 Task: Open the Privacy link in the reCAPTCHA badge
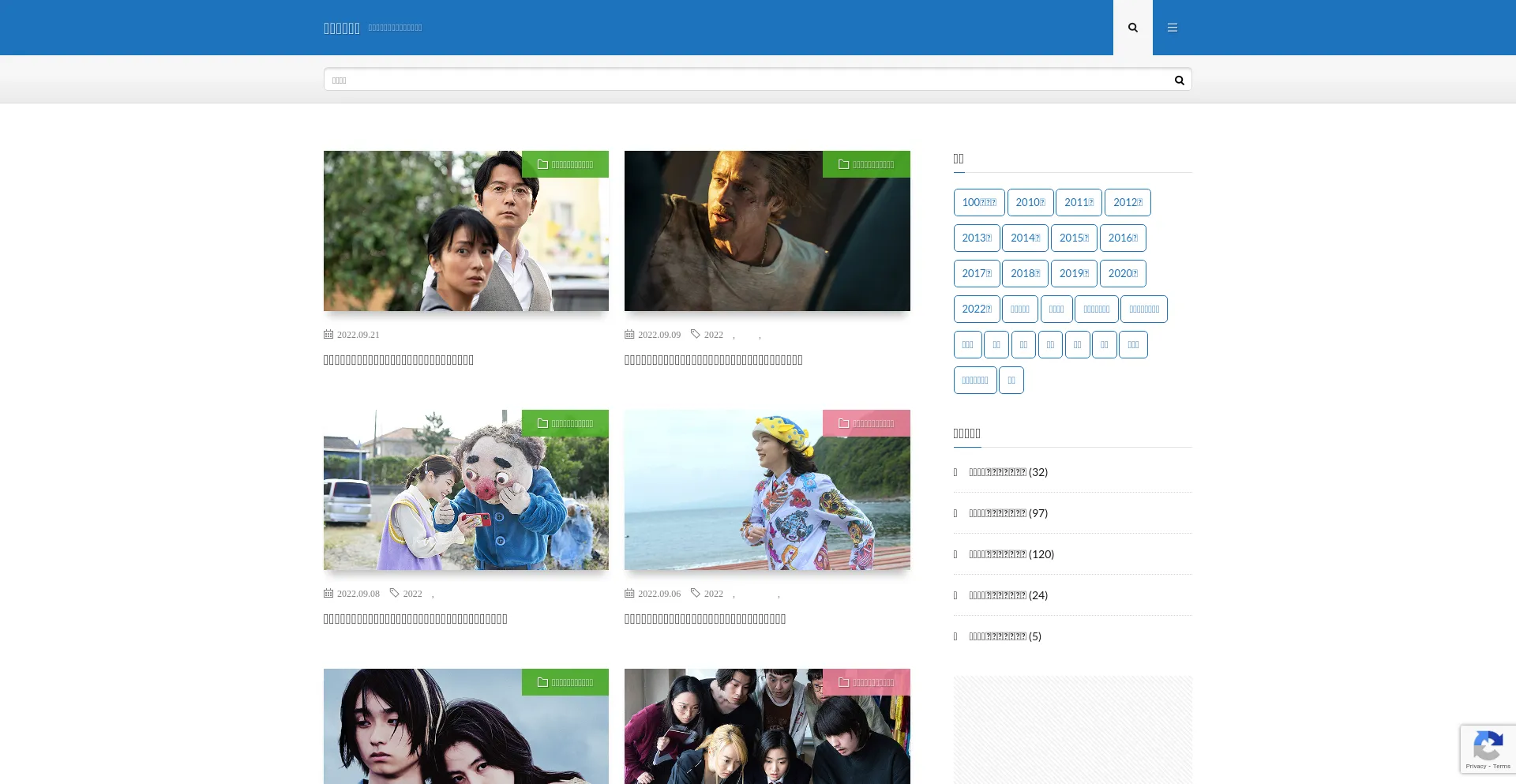(x=1476, y=766)
